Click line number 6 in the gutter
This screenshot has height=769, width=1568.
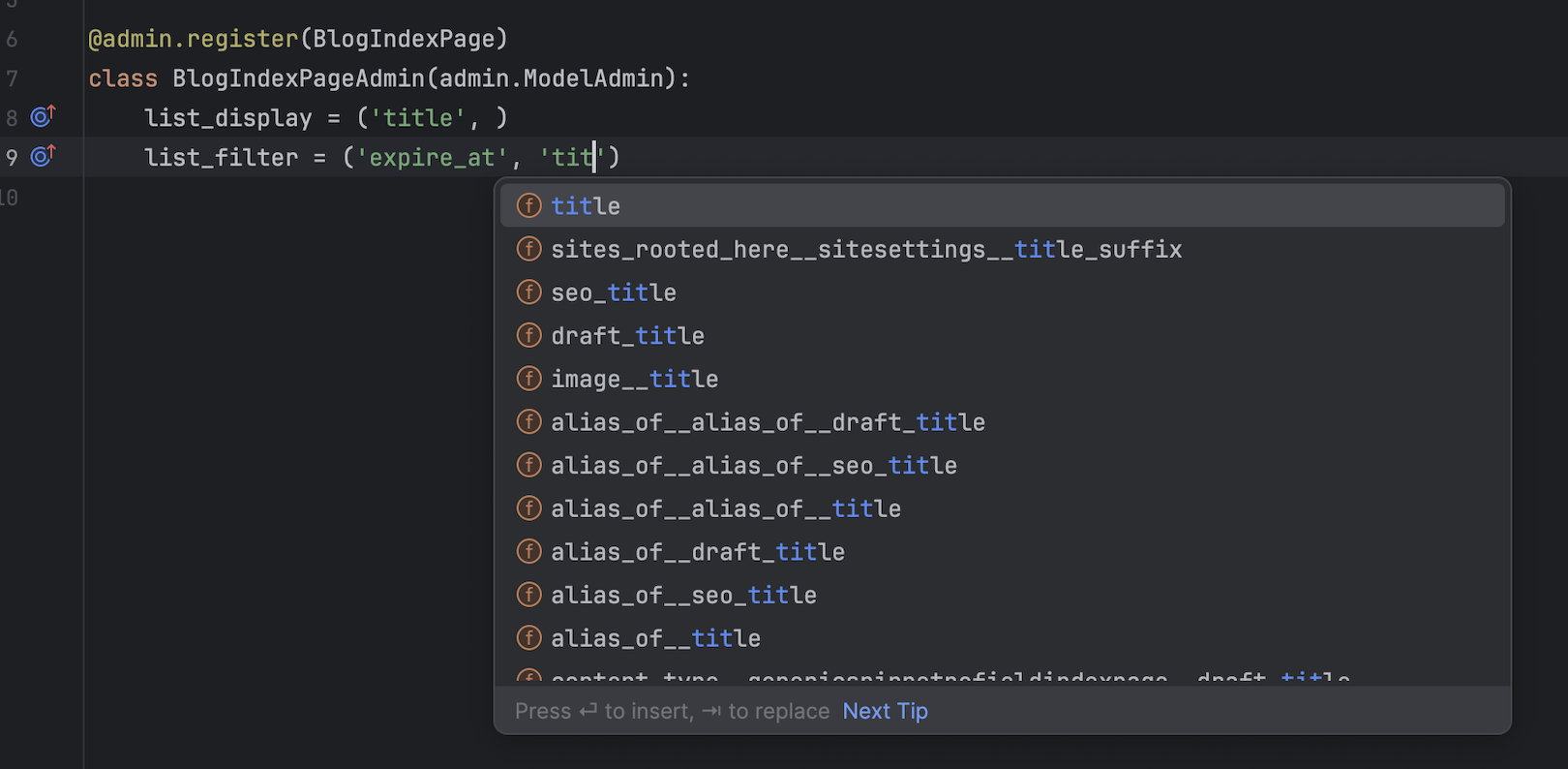[x=12, y=40]
